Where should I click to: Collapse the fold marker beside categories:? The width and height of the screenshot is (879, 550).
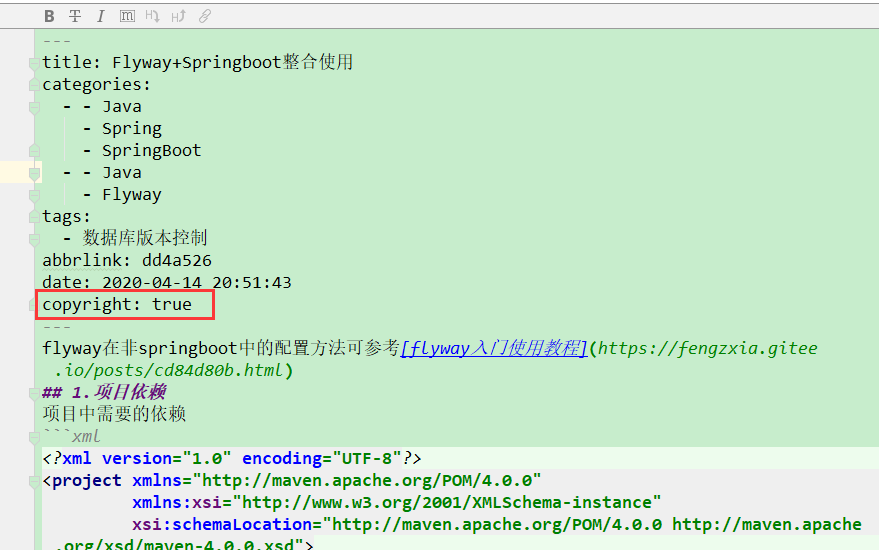pyautogui.click(x=34, y=85)
